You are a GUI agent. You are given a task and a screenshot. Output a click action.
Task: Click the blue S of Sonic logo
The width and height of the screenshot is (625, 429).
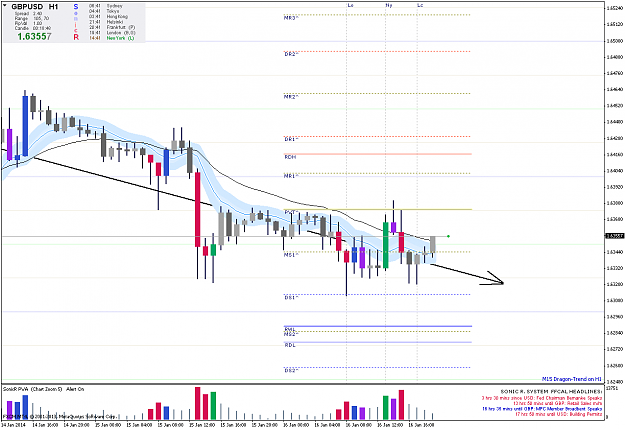pyautogui.click(x=76, y=7)
